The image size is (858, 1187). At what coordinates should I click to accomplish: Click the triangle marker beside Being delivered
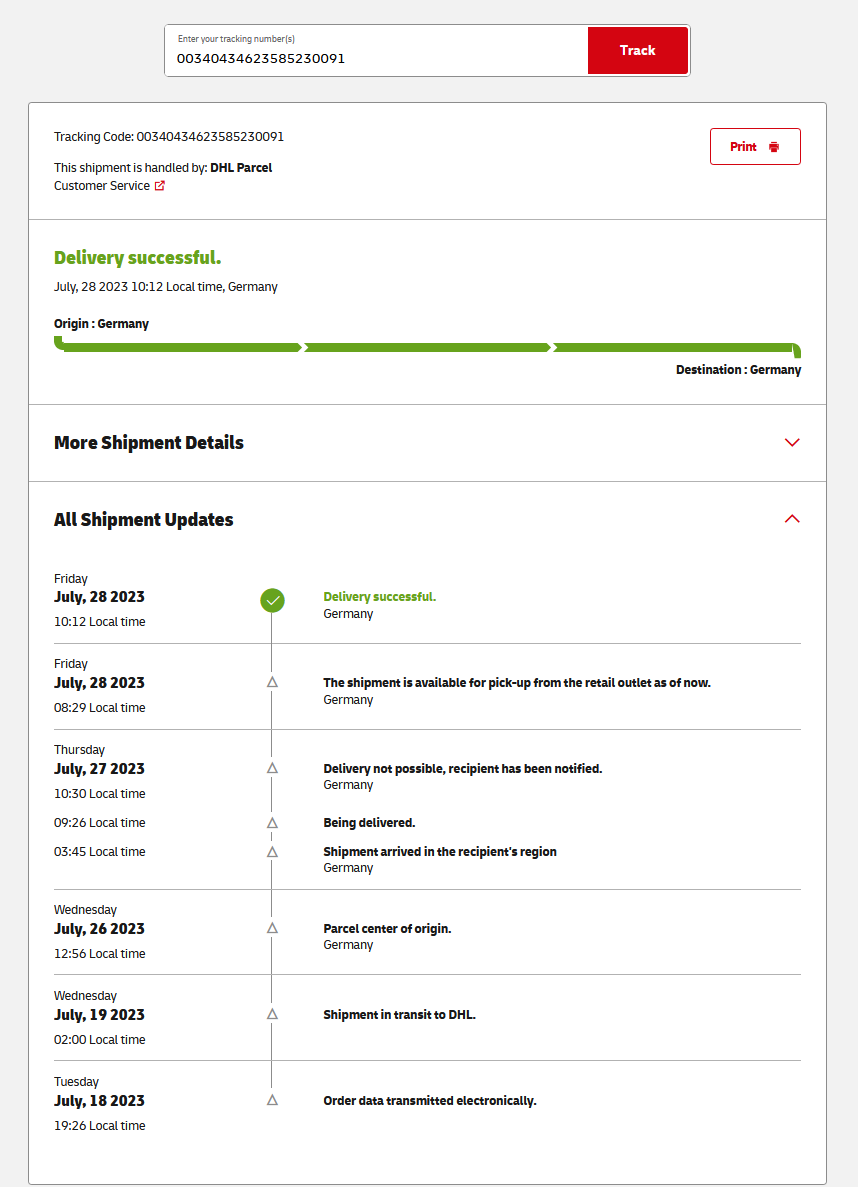tap(272, 822)
